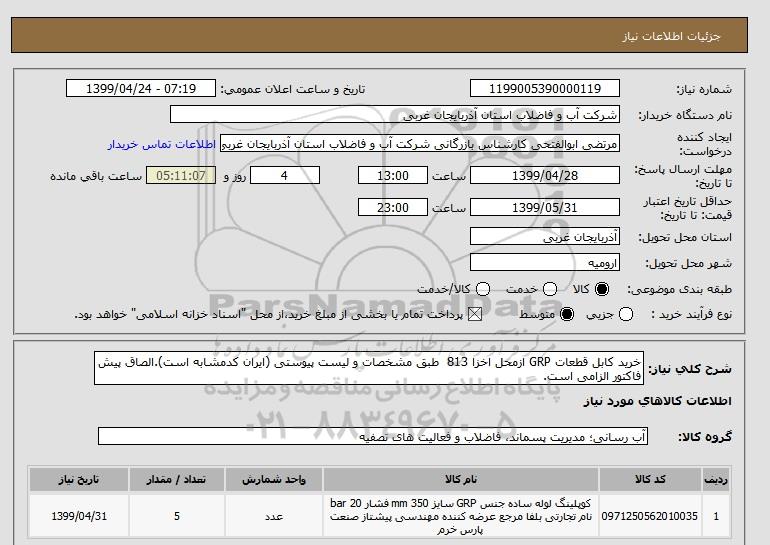Screen dimensions: 770x545
Task: Click the row number 1 cell
Action: [x=716, y=517]
